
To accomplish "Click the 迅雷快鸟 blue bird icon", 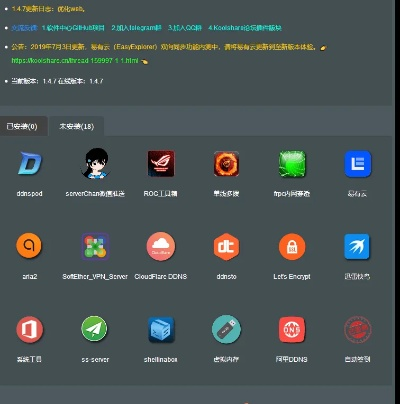I will click(357, 246).
